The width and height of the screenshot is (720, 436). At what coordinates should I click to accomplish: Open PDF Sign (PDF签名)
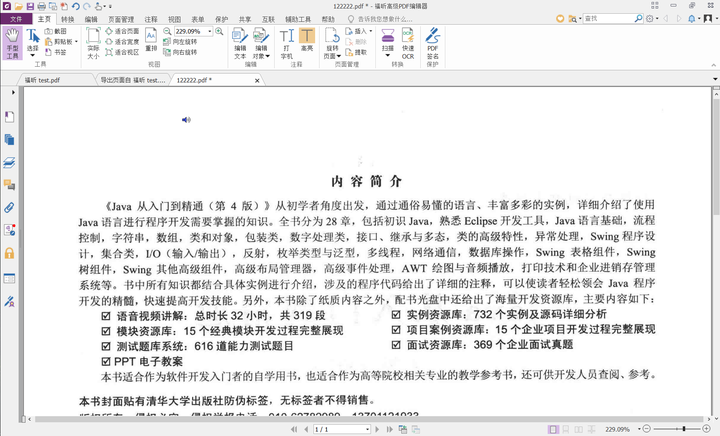tap(433, 43)
